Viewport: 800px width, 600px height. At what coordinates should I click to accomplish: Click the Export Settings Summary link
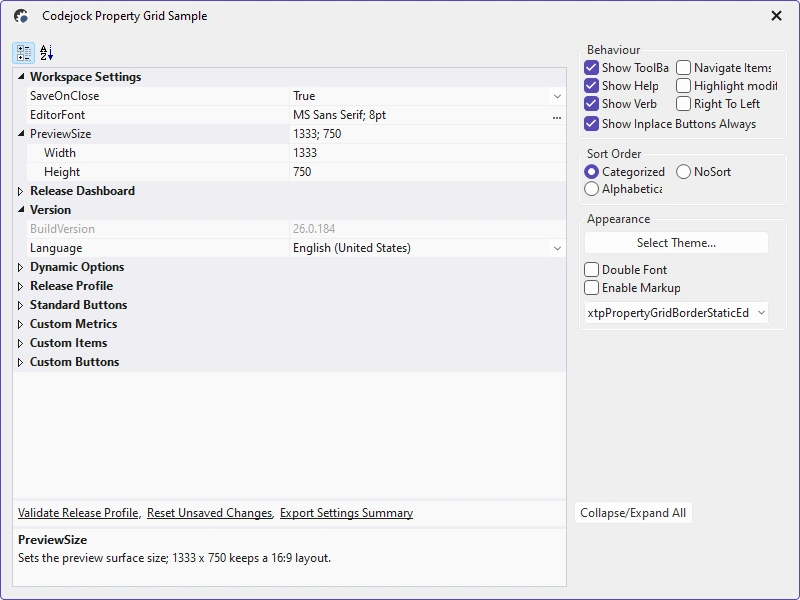pos(346,513)
